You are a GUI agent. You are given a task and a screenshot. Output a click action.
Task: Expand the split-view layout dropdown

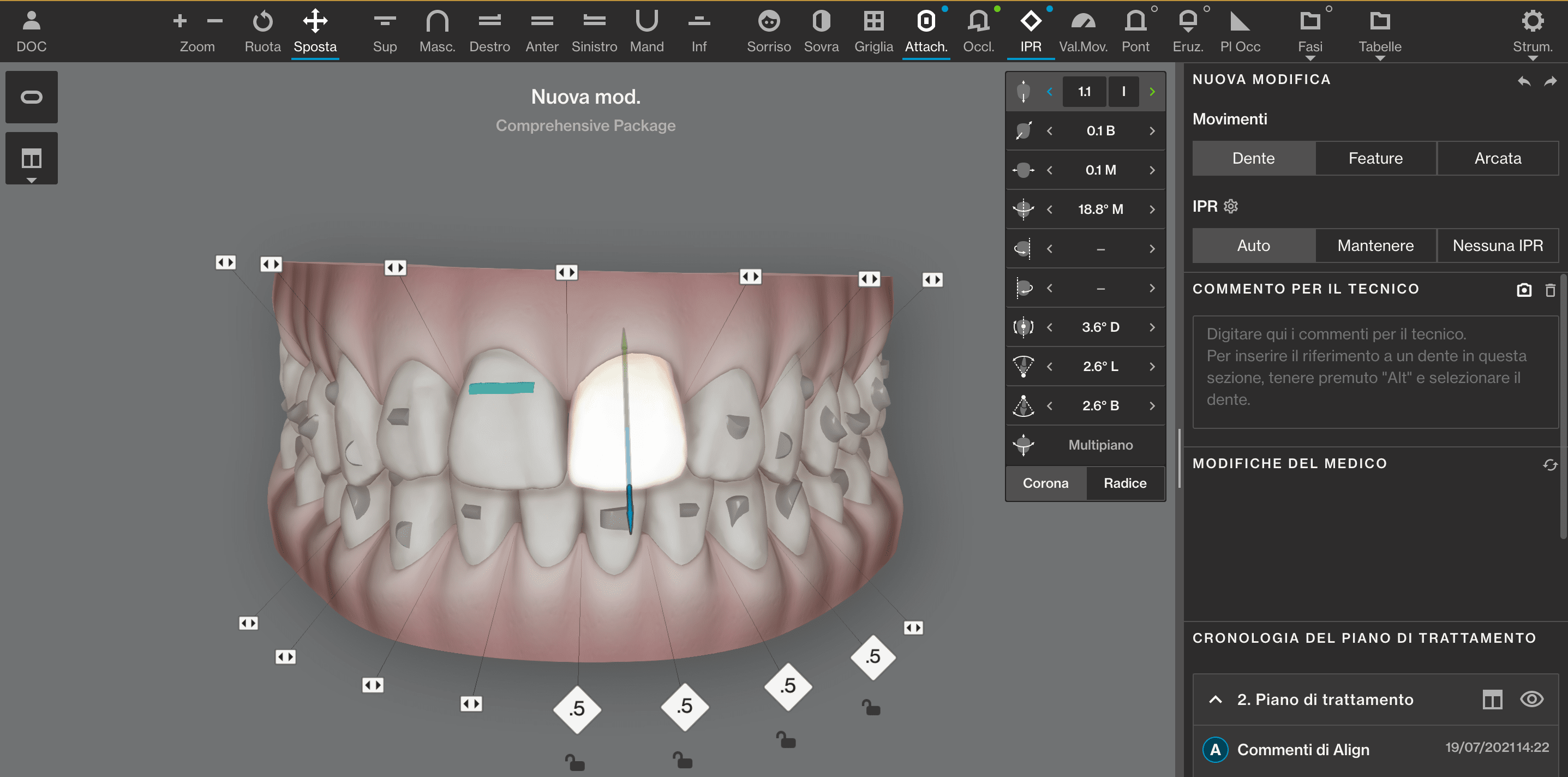point(32,159)
